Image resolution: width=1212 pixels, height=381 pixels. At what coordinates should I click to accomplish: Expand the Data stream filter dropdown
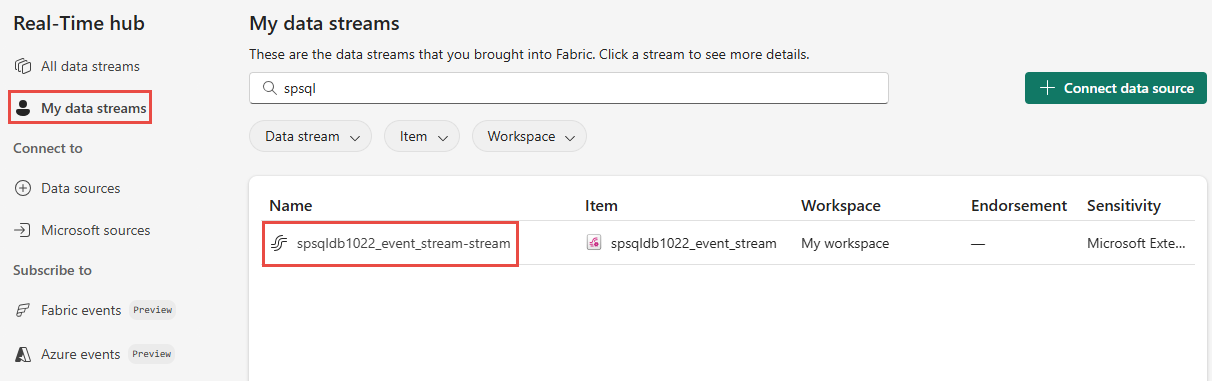pos(310,136)
